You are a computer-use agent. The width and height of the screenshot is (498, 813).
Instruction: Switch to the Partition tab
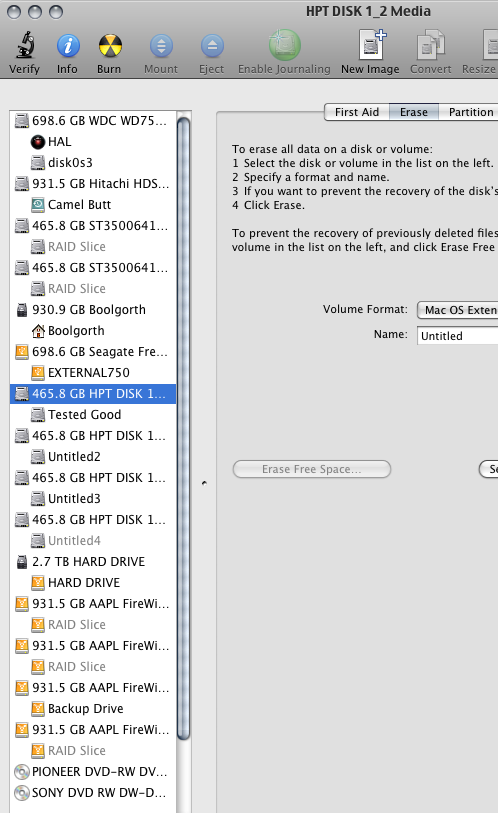click(x=469, y=112)
